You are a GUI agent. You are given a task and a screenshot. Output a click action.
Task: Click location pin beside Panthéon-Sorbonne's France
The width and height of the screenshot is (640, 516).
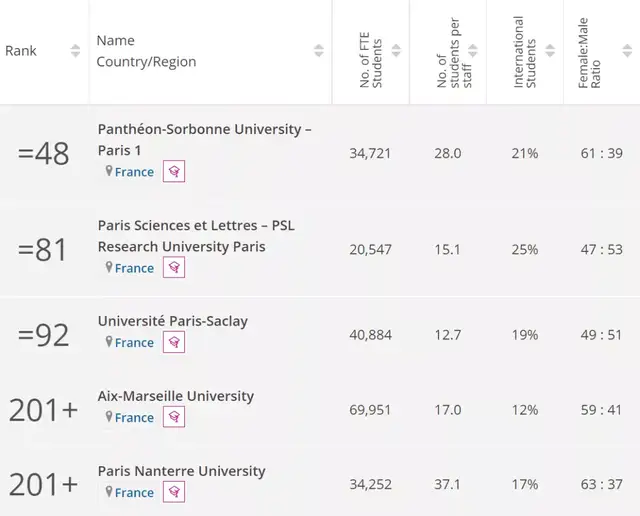109,171
